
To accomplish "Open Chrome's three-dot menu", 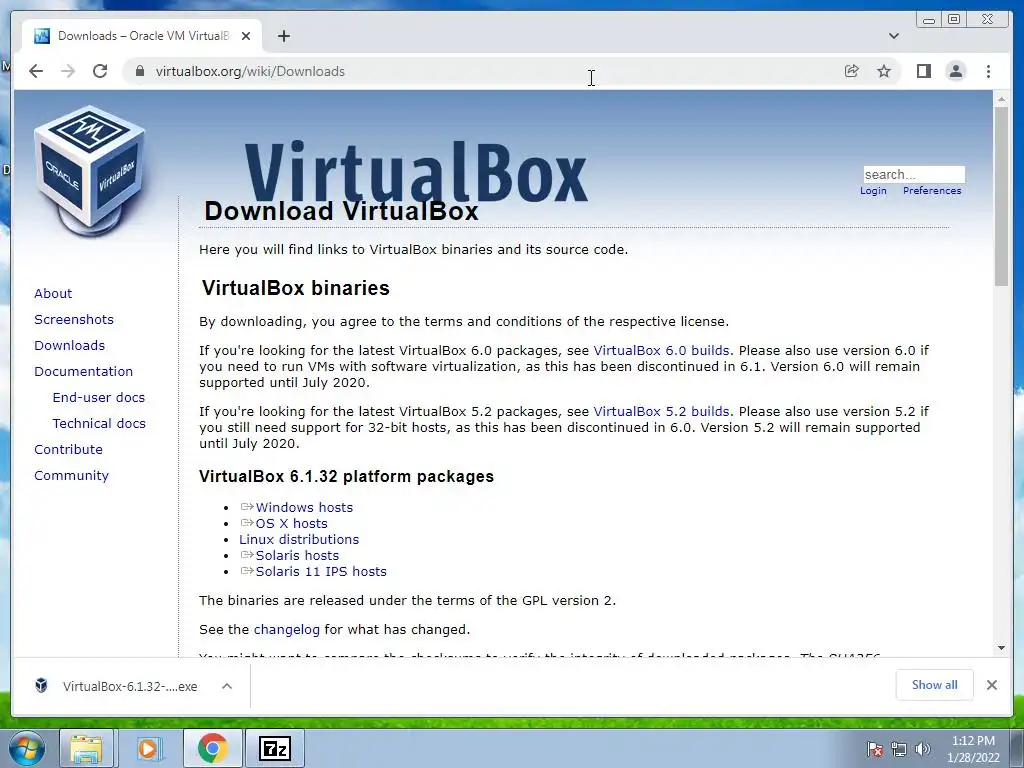I will pyautogui.click(x=988, y=71).
